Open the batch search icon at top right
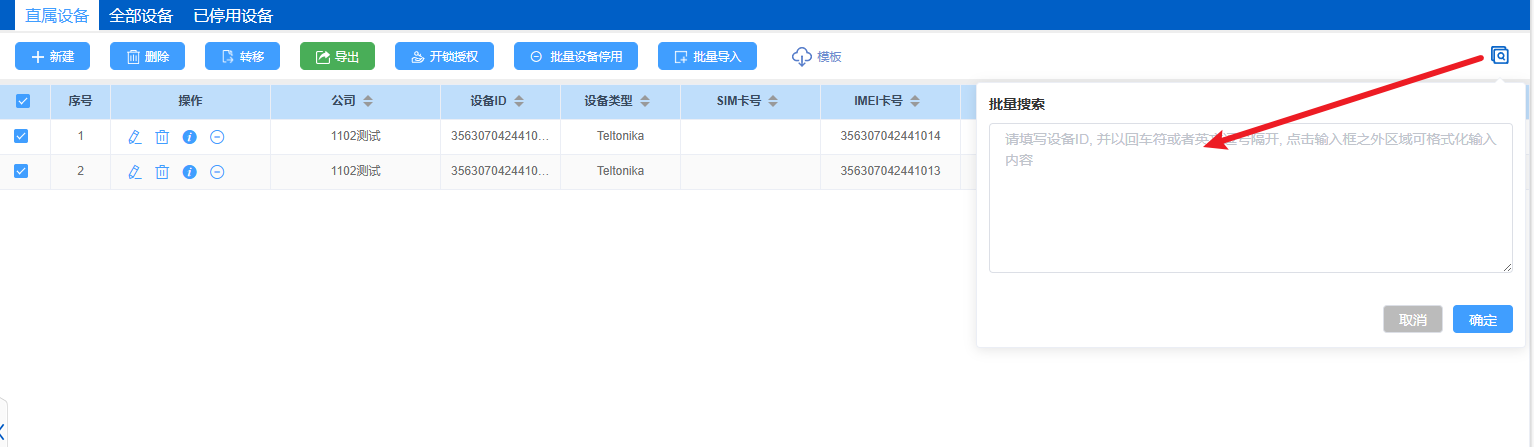This screenshot has width=1534, height=447. [1499, 55]
